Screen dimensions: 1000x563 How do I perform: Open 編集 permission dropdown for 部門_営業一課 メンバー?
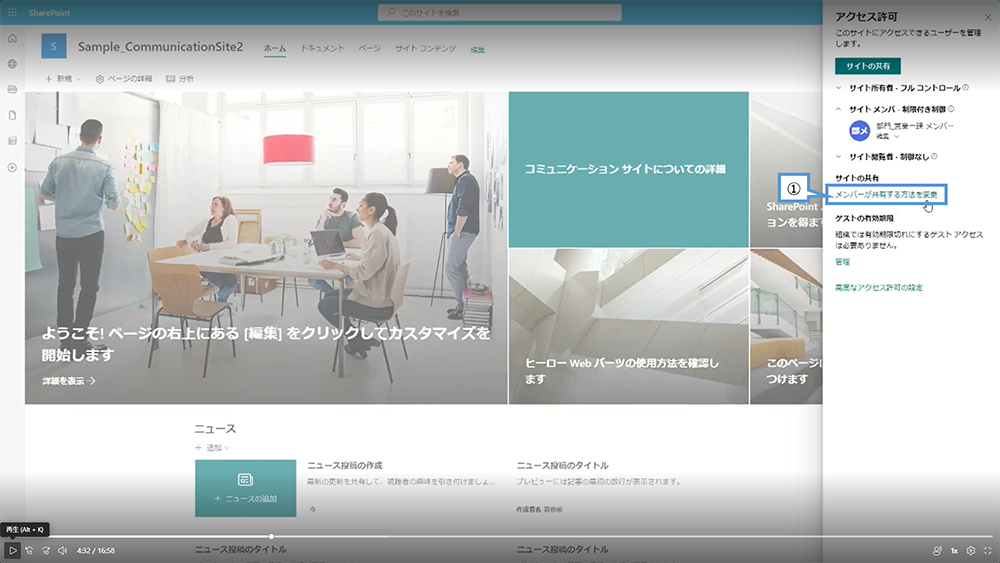[x=888, y=136]
